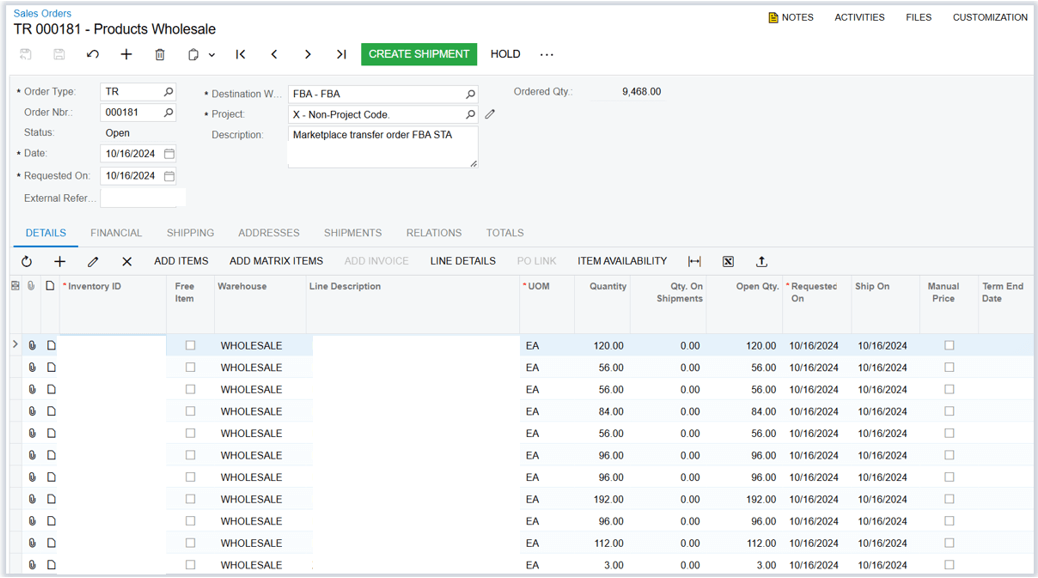This screenshot has width=1038, height=578.
Task: Switch to the Shipments tab
Action: [352, 233]
